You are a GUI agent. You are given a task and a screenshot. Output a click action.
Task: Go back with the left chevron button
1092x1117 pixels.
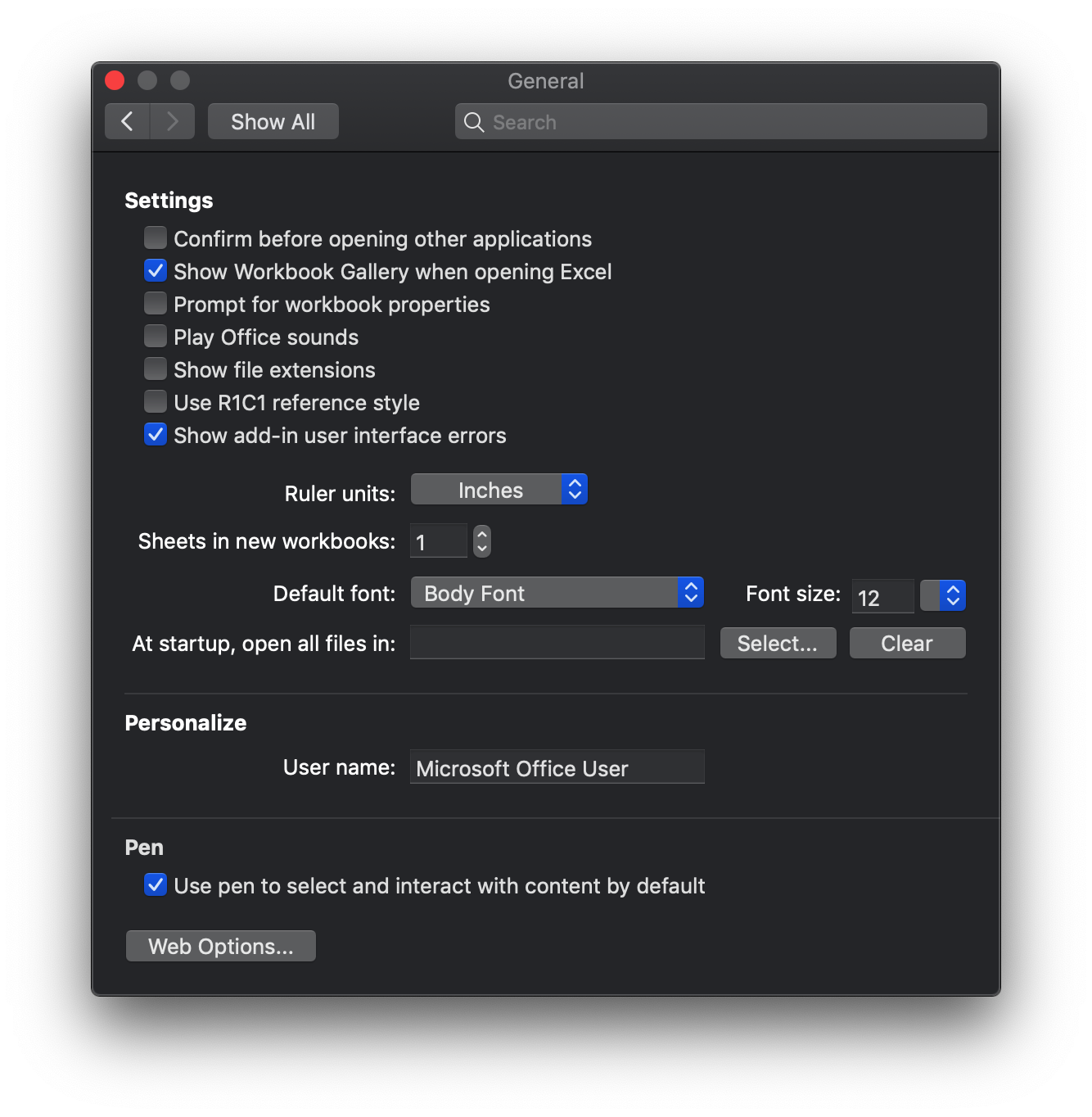[x=127, y=121]
